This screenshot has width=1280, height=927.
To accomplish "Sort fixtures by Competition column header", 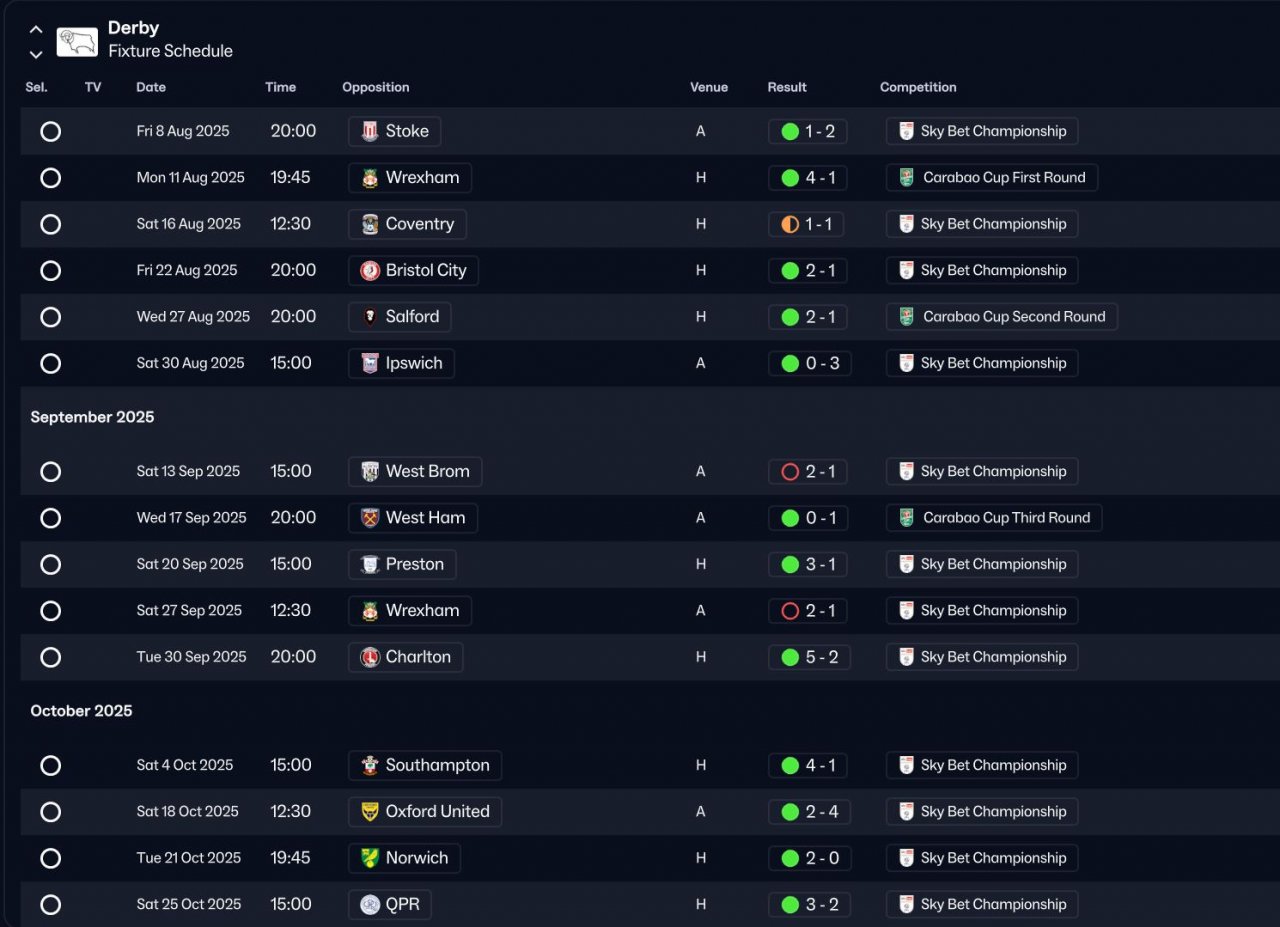I will click(x=918, y=87).
